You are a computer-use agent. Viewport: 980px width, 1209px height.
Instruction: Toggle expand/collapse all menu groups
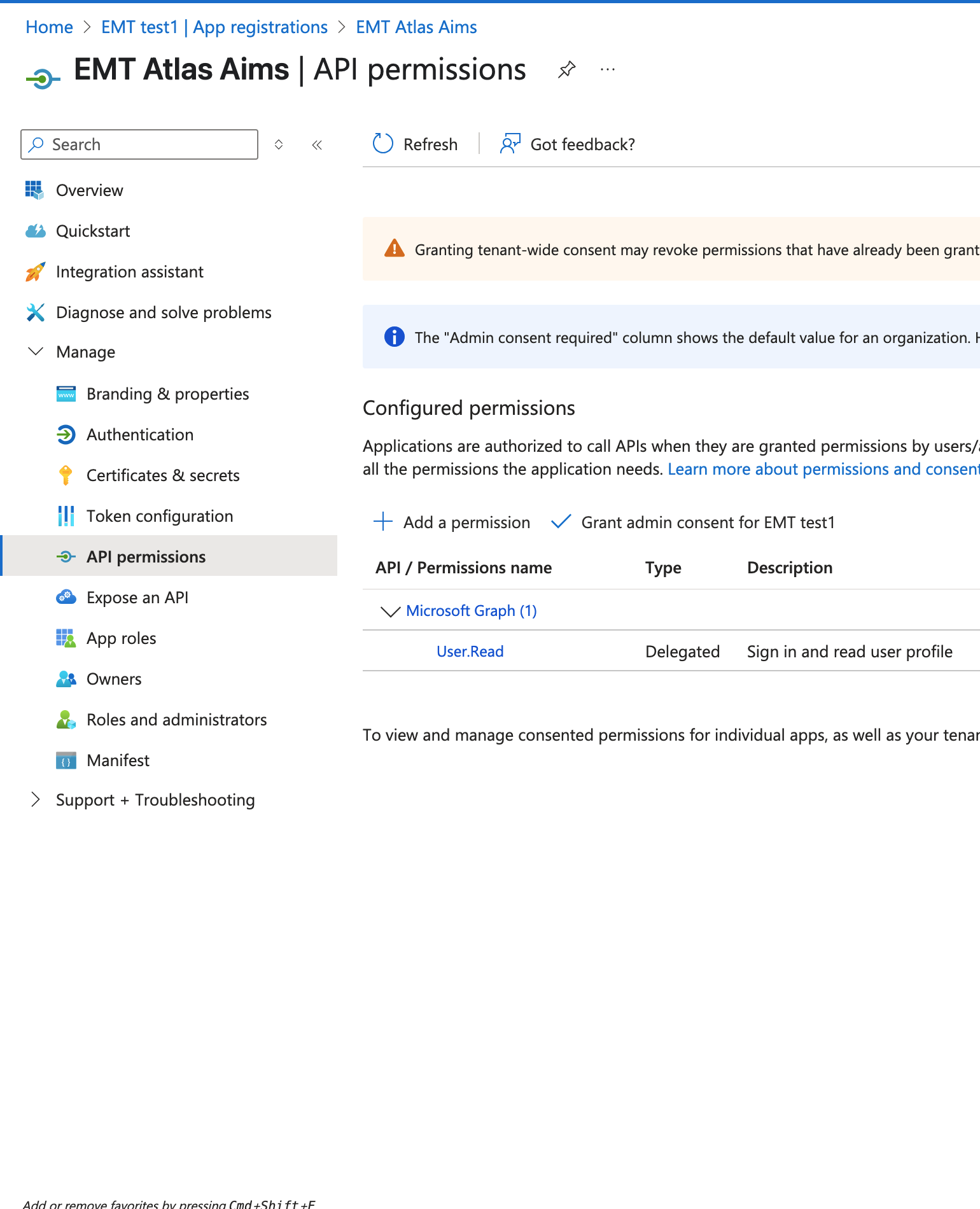[279, 144]
